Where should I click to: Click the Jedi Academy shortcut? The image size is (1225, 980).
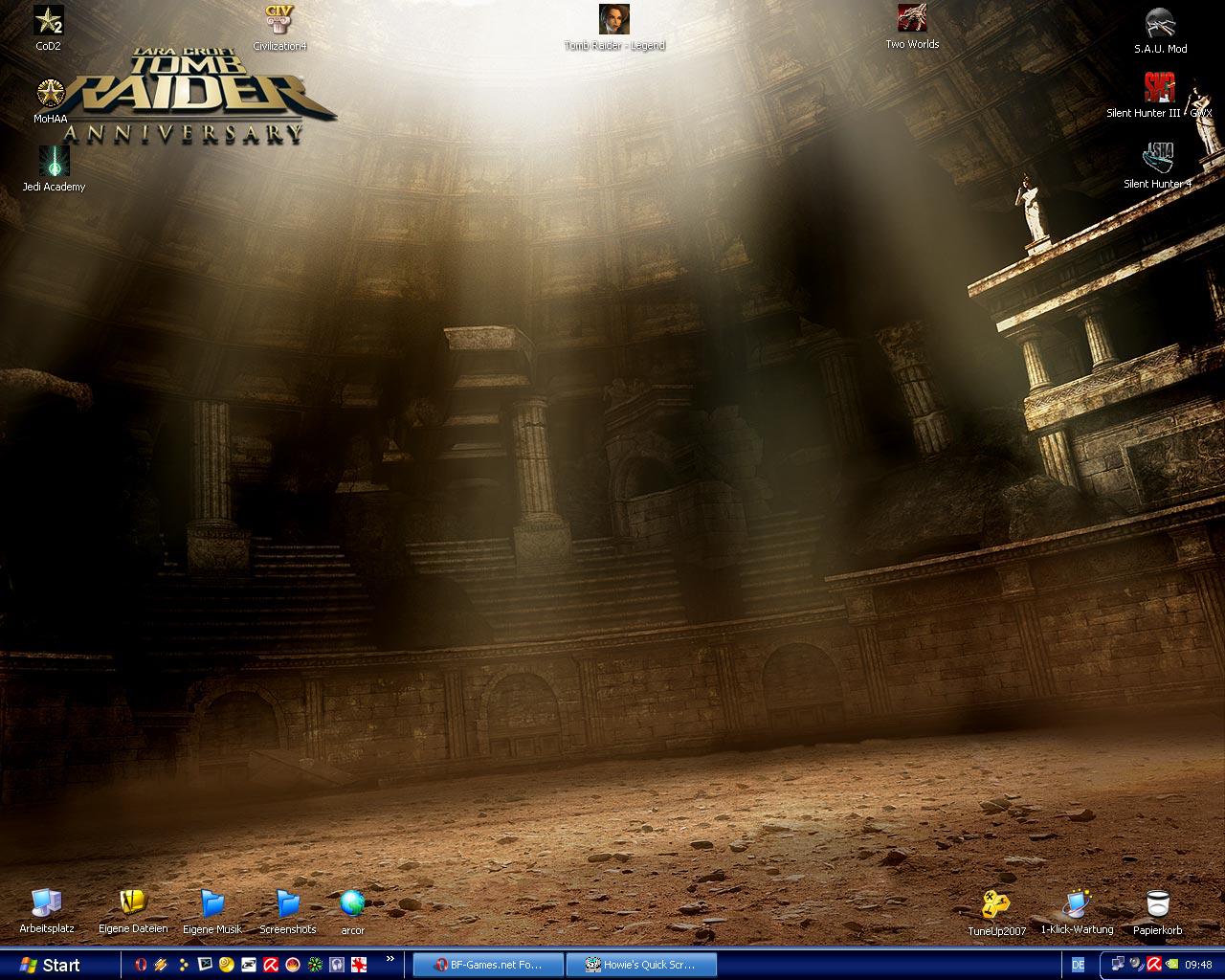pyautogui.click(x=54, y=168)
